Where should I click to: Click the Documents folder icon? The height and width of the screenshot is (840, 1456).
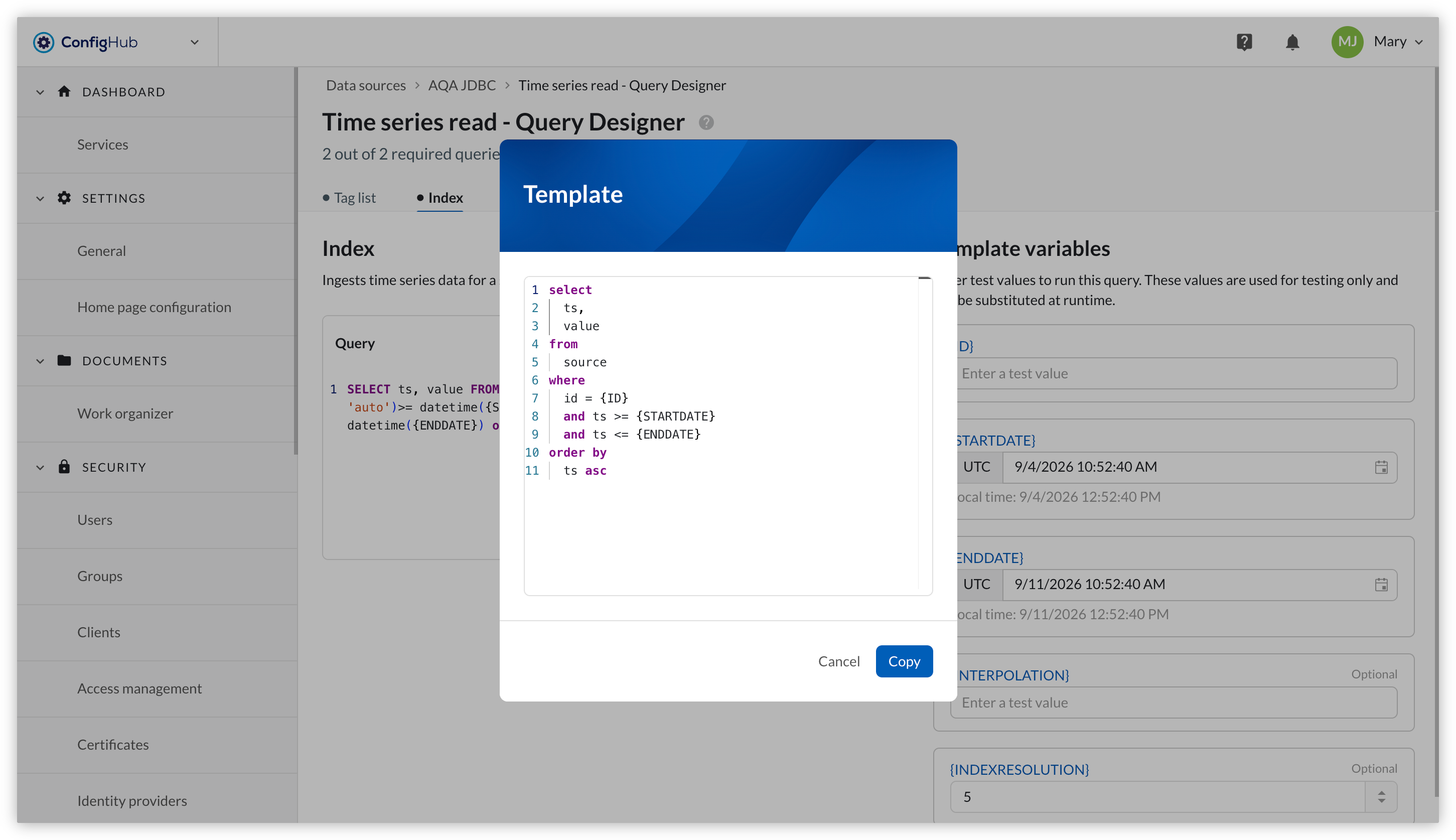coord(64,361)
